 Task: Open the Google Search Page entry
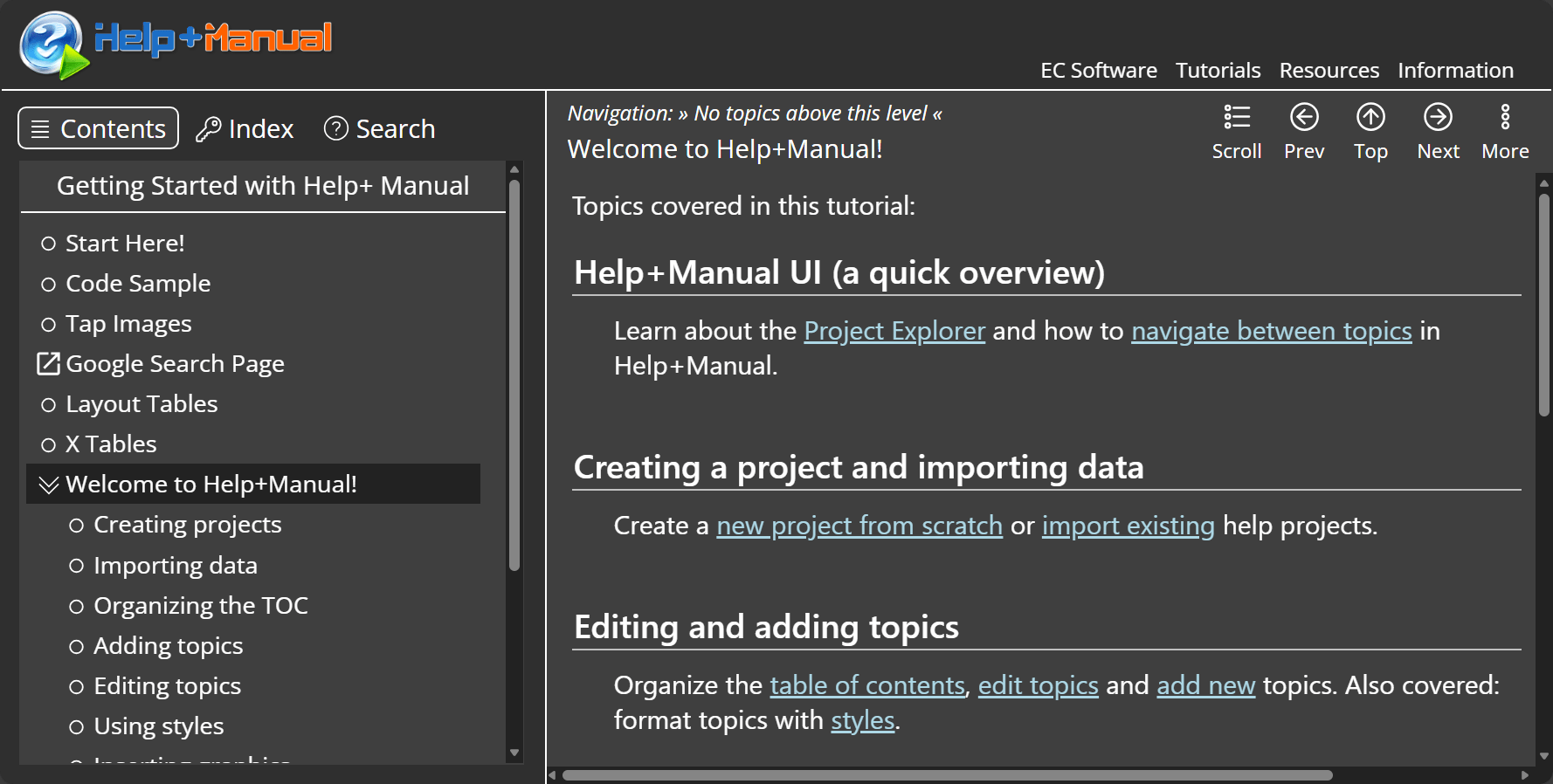(x=175, y=364)
